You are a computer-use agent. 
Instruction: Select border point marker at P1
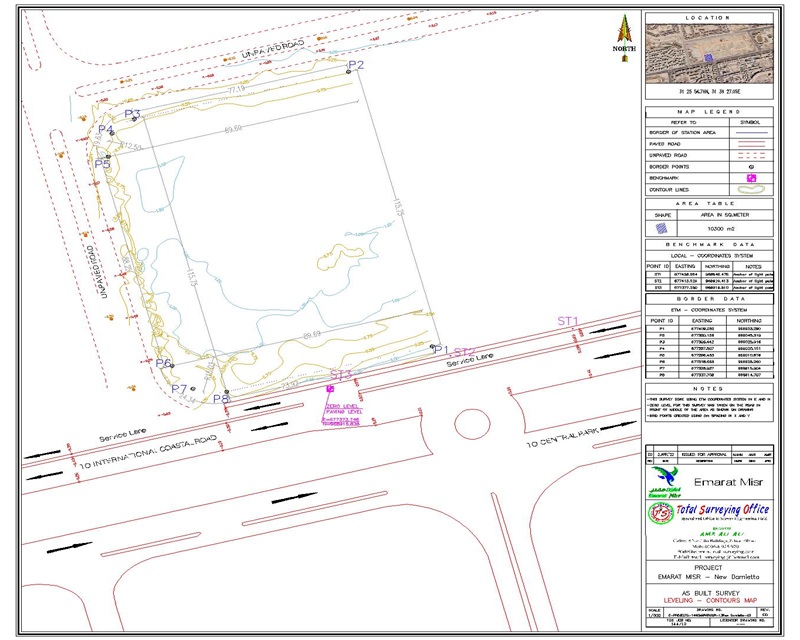coord(432,347)
